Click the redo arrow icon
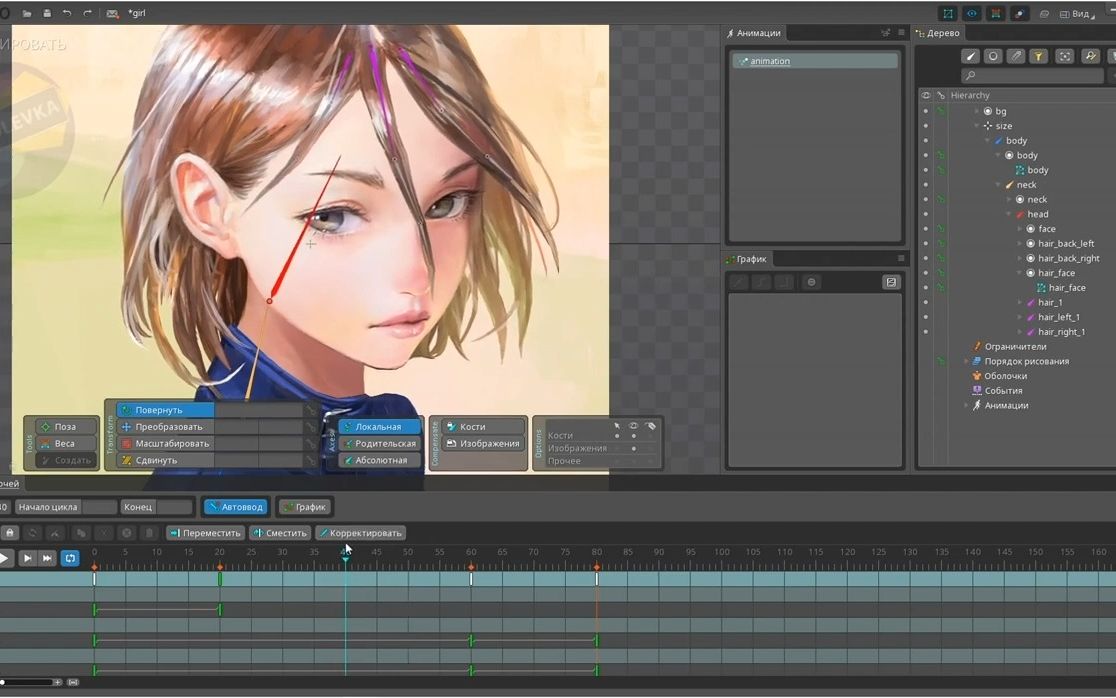This screenshot has width=1116, height=698. tap(87, 13)
